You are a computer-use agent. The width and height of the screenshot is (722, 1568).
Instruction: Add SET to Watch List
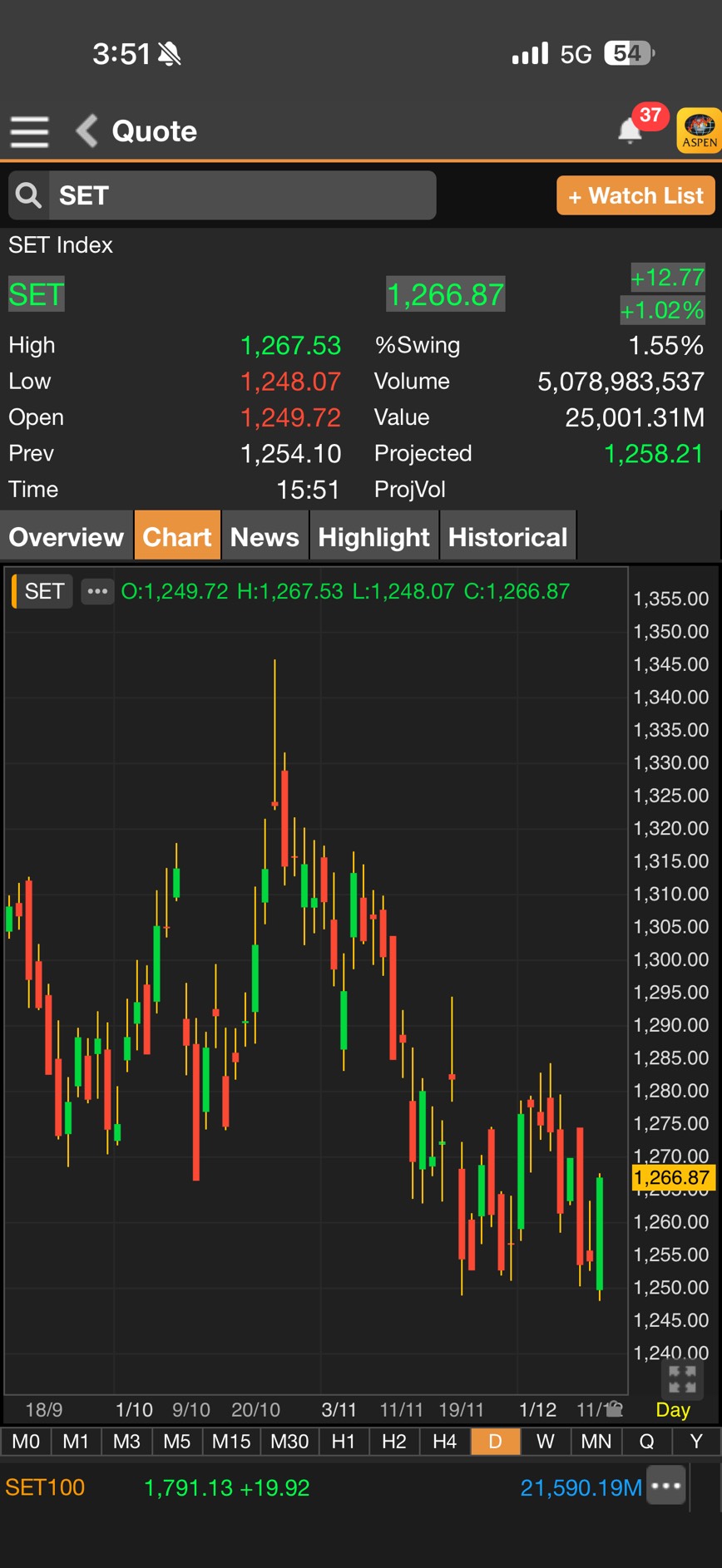[x=635, y=195]
